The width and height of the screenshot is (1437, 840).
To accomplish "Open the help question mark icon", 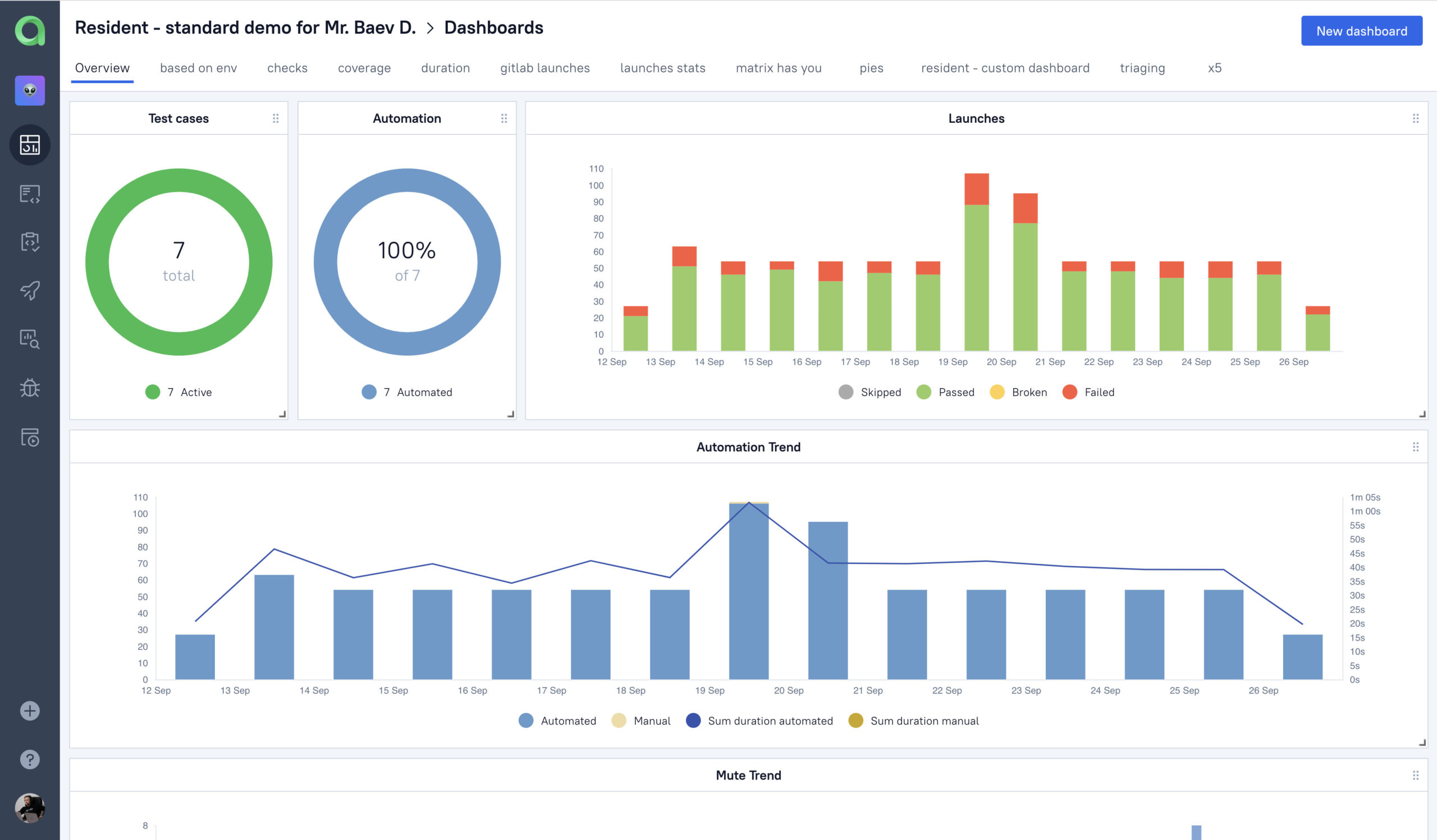I will coord(30,759).
